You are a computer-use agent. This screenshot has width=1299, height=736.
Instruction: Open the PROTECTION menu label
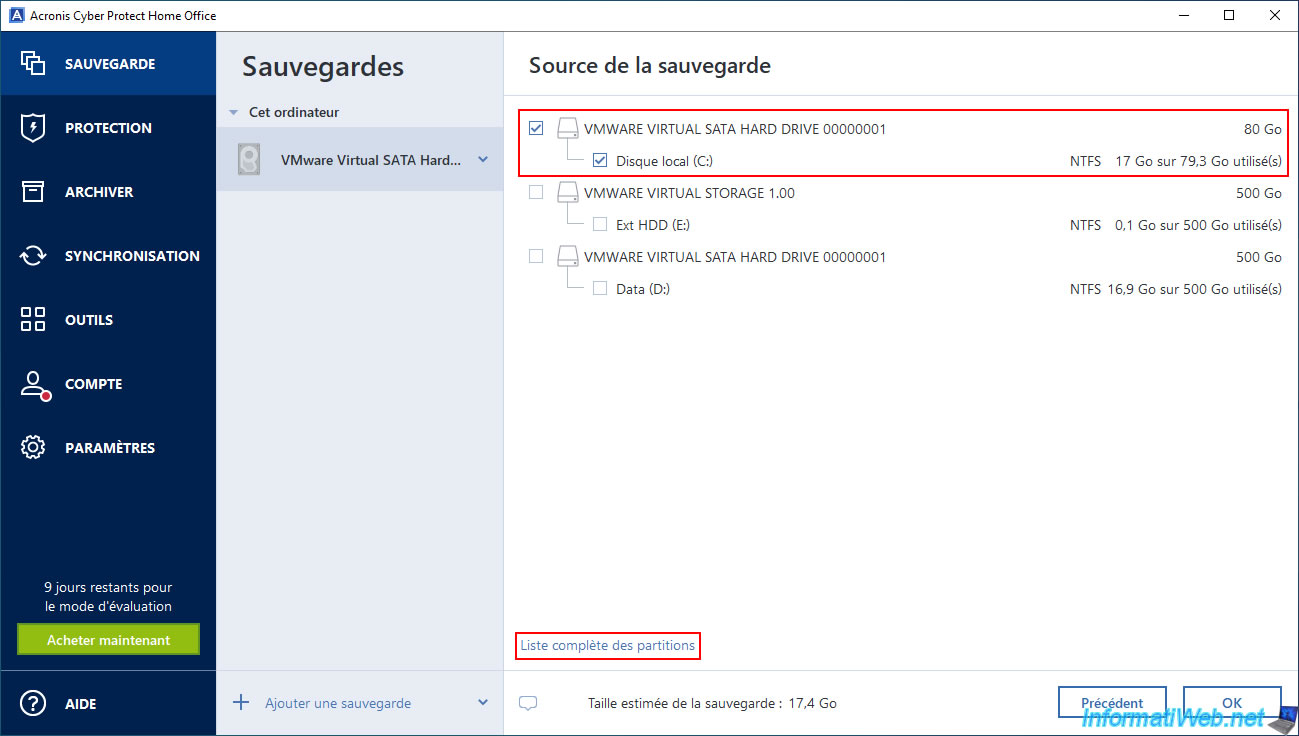pyautogui.click(x=108, y=128)
